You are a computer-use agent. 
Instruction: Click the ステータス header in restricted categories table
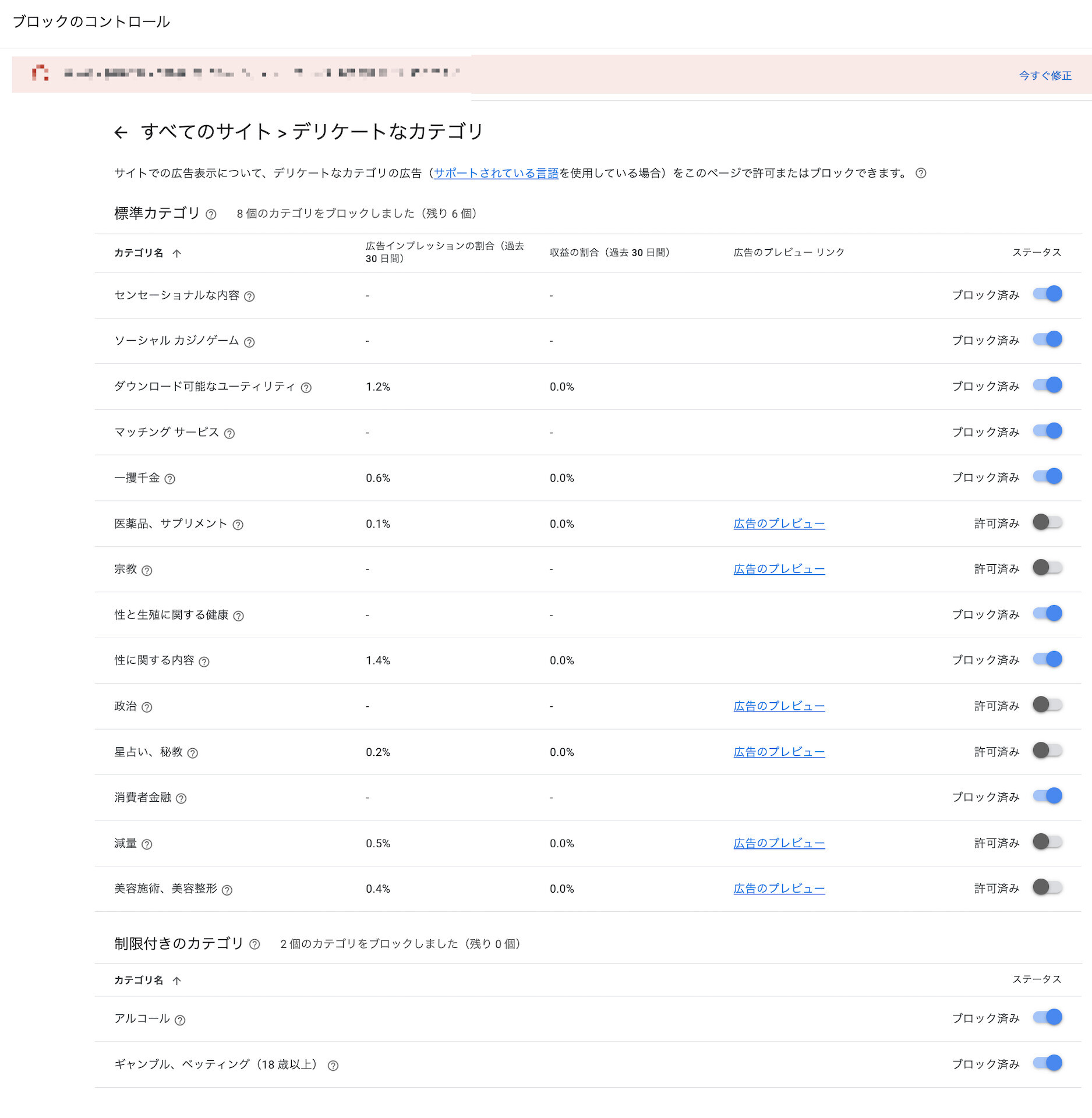pos(1037,979)
